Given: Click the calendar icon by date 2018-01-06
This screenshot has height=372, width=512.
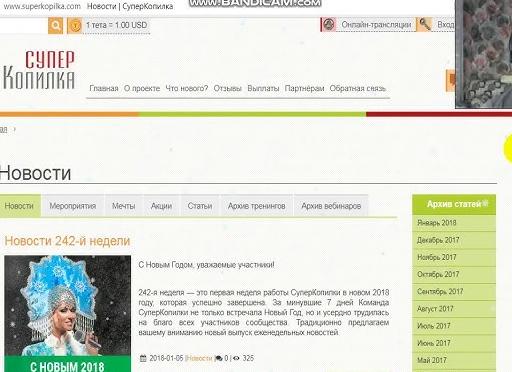Looking at the screenshot, I should (x=143, y=358).
